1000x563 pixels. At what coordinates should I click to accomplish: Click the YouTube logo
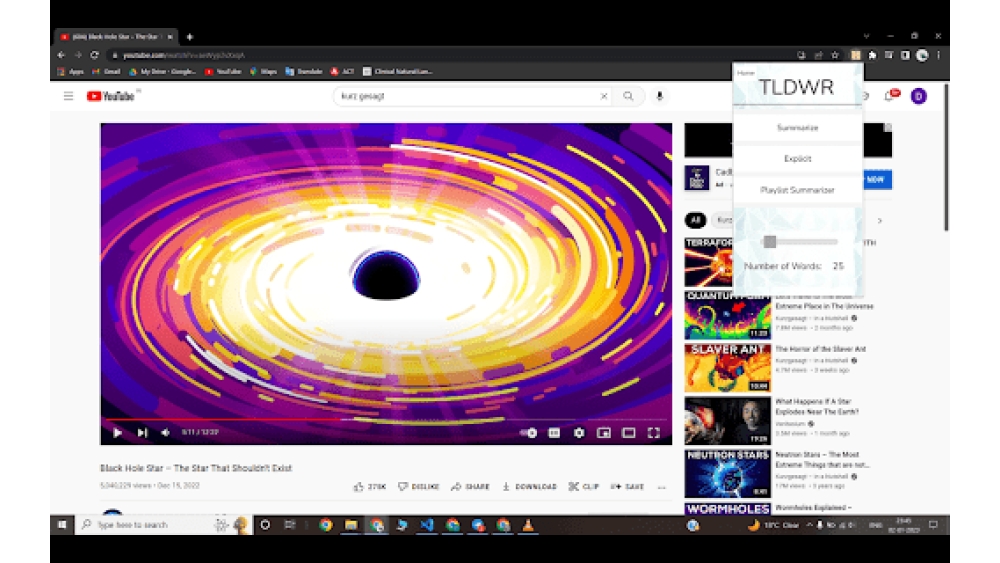pos(111,96)
